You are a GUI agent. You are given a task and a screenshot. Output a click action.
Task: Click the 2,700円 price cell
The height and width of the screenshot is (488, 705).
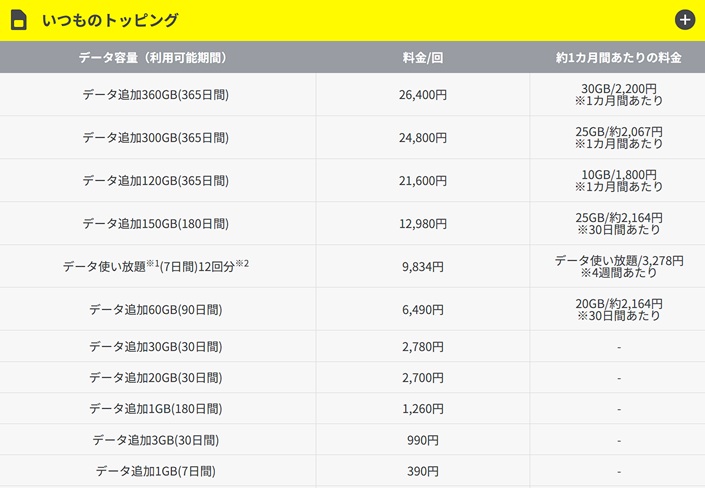click(x=422, y=379)
